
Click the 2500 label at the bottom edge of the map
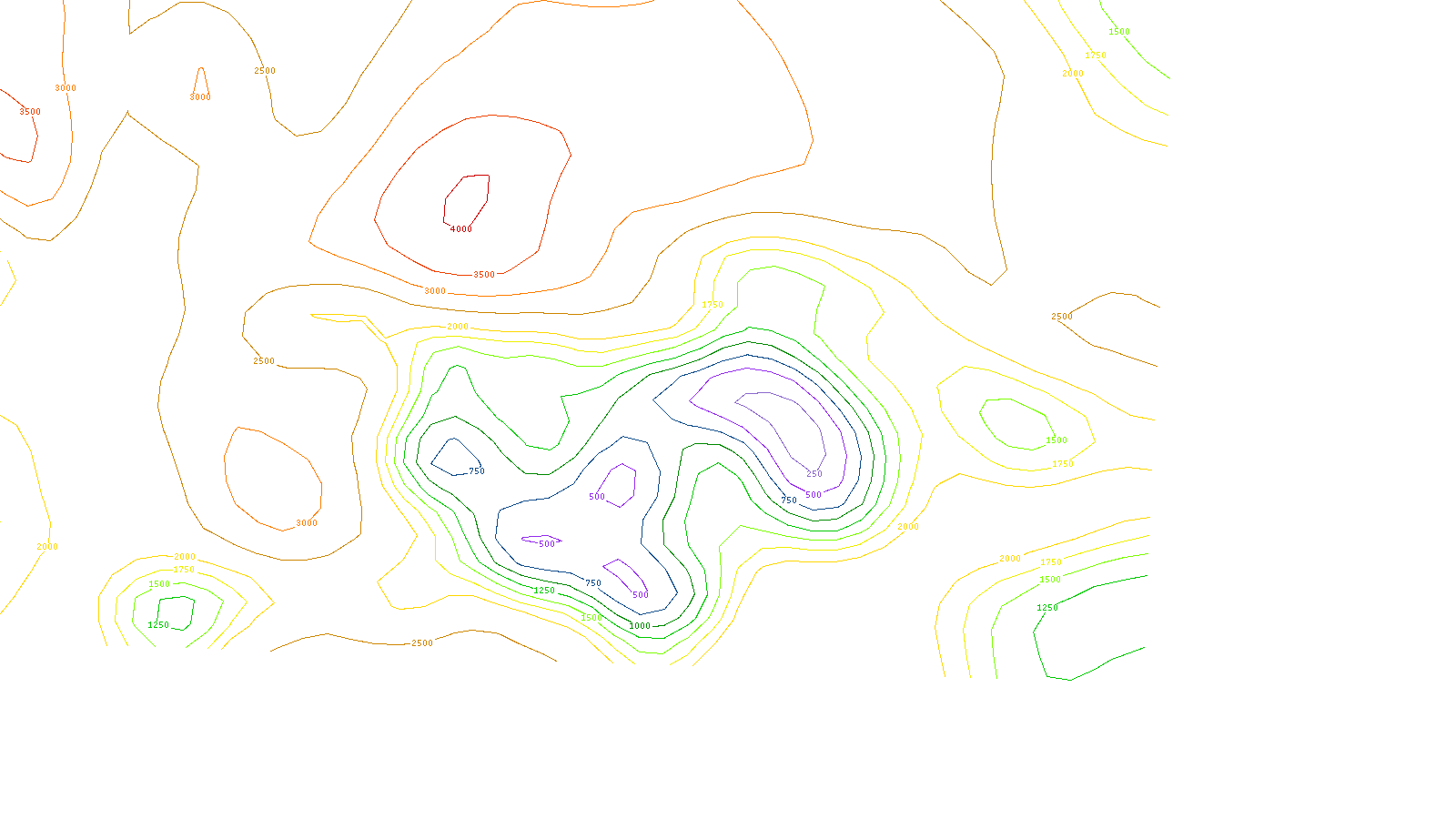point(422,644)
